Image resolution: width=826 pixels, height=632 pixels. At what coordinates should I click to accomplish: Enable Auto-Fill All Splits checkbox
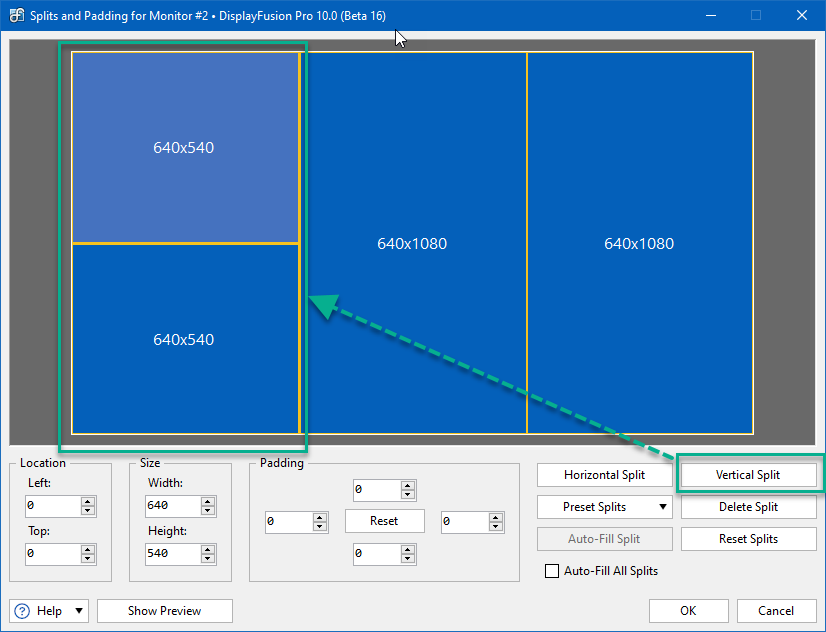552,571
